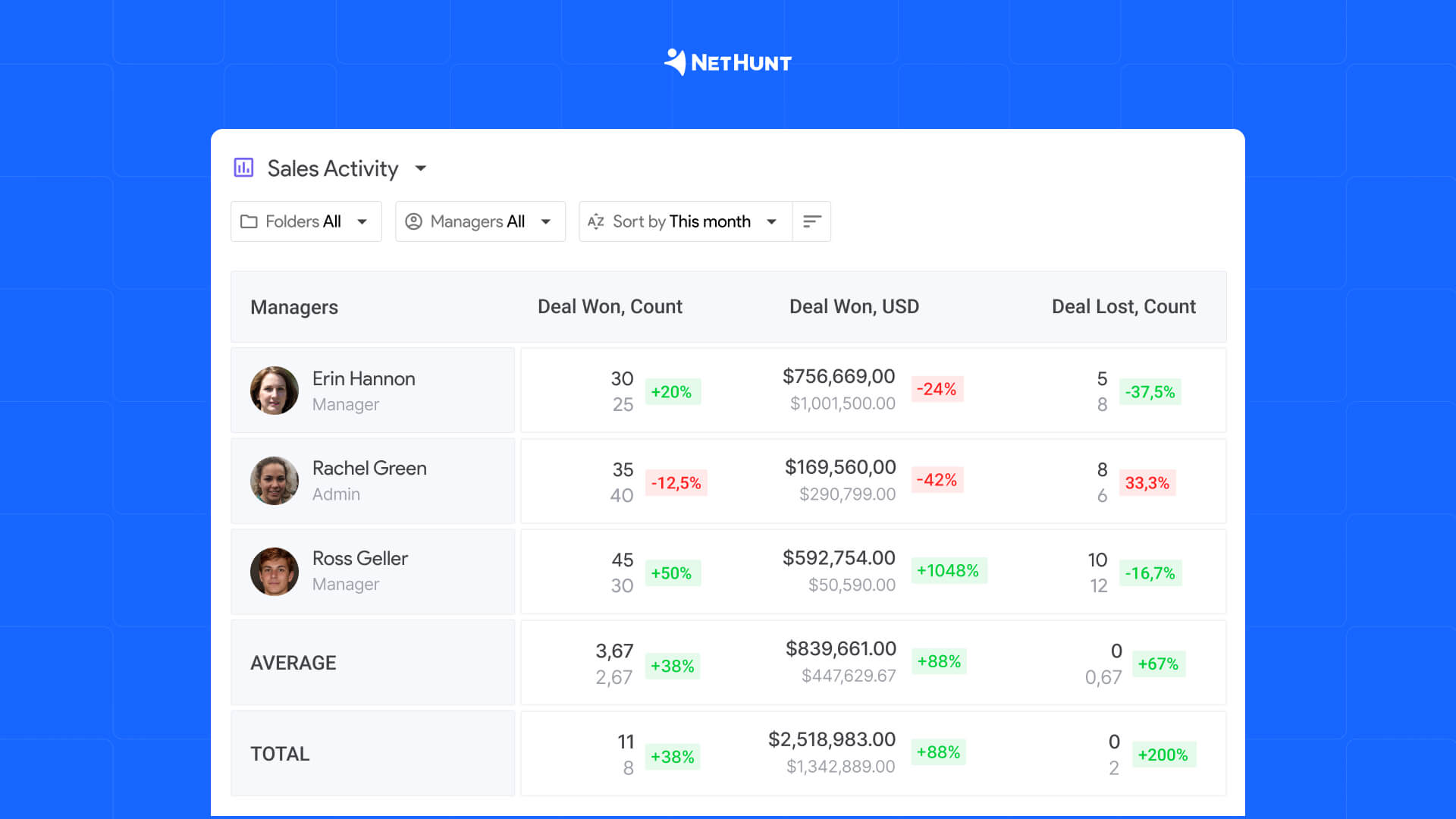Open the TOTAL row summary
The width and height of the screenshot is (1456, 819).
tap(280, 754)
